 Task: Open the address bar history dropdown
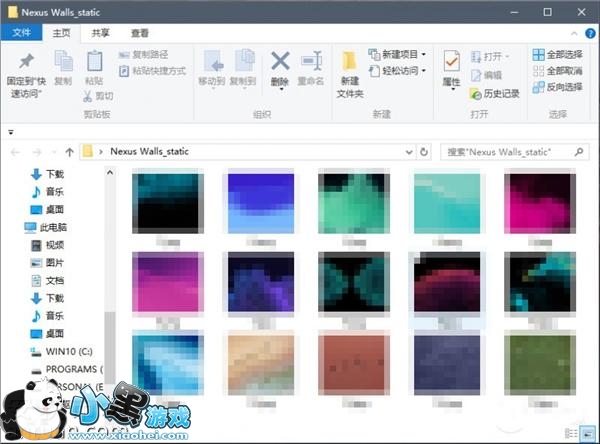point(409,152)
